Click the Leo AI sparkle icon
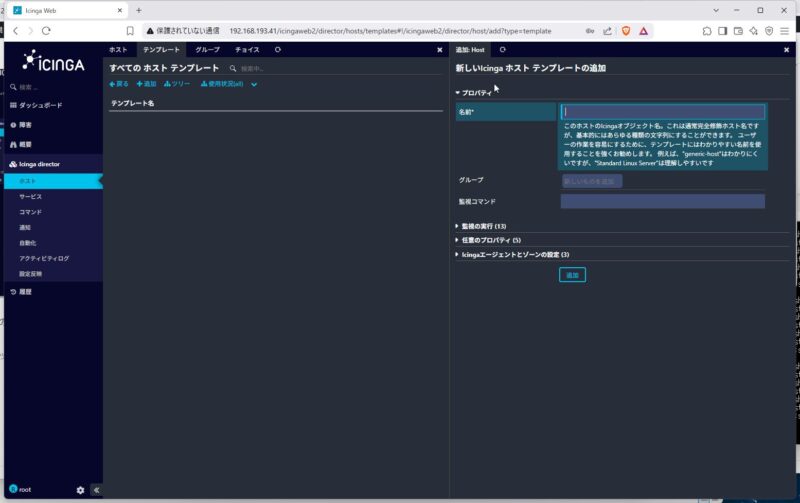This screenshot has width=800, height=503. pyautogui.click(x=754, y=31)
